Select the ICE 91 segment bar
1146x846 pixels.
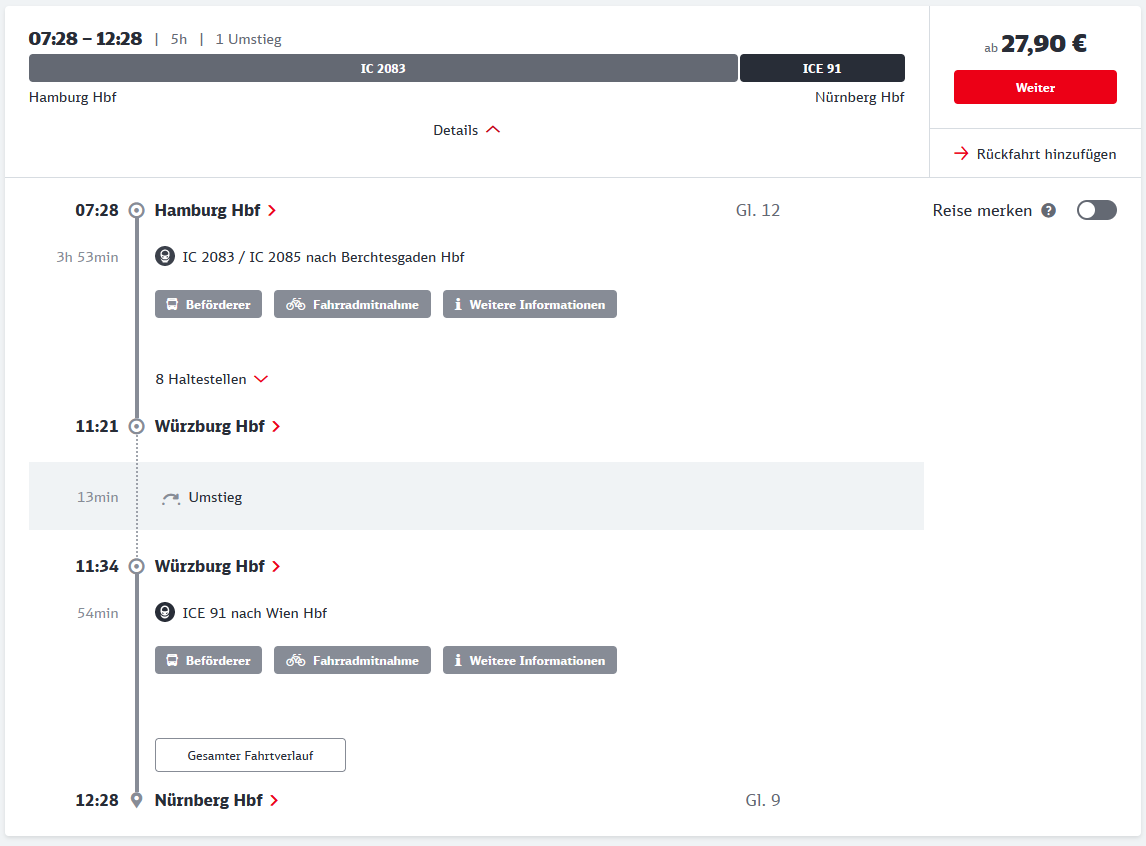pyautogui.click(x=822, y=68)
